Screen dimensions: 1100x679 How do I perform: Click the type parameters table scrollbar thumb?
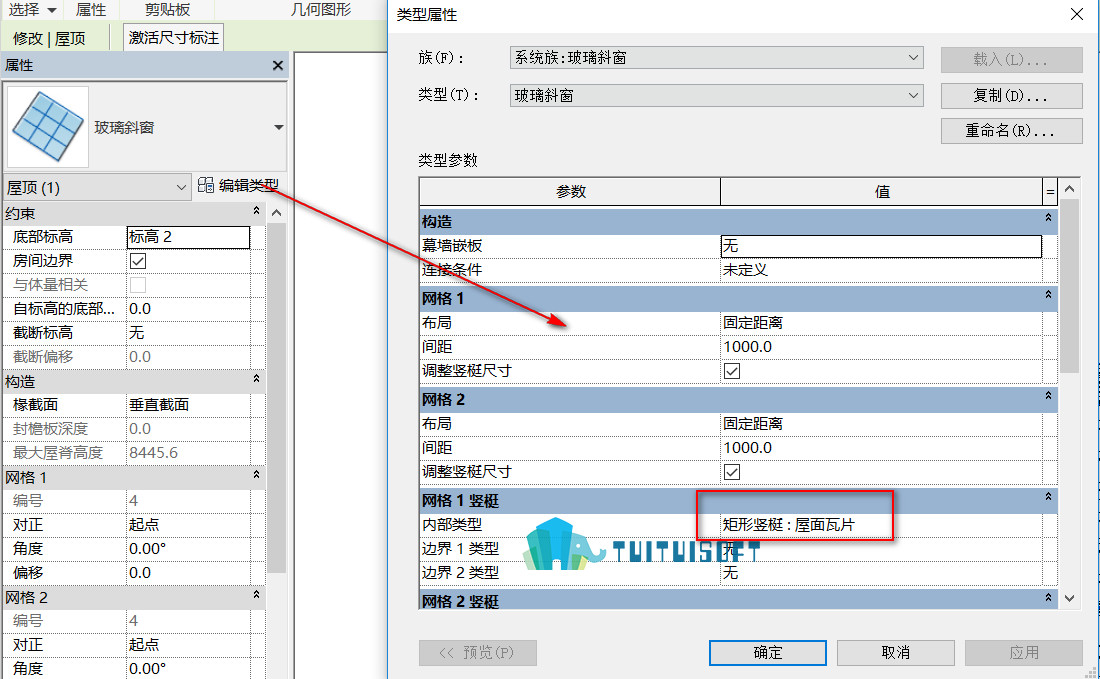point(1069,286)
